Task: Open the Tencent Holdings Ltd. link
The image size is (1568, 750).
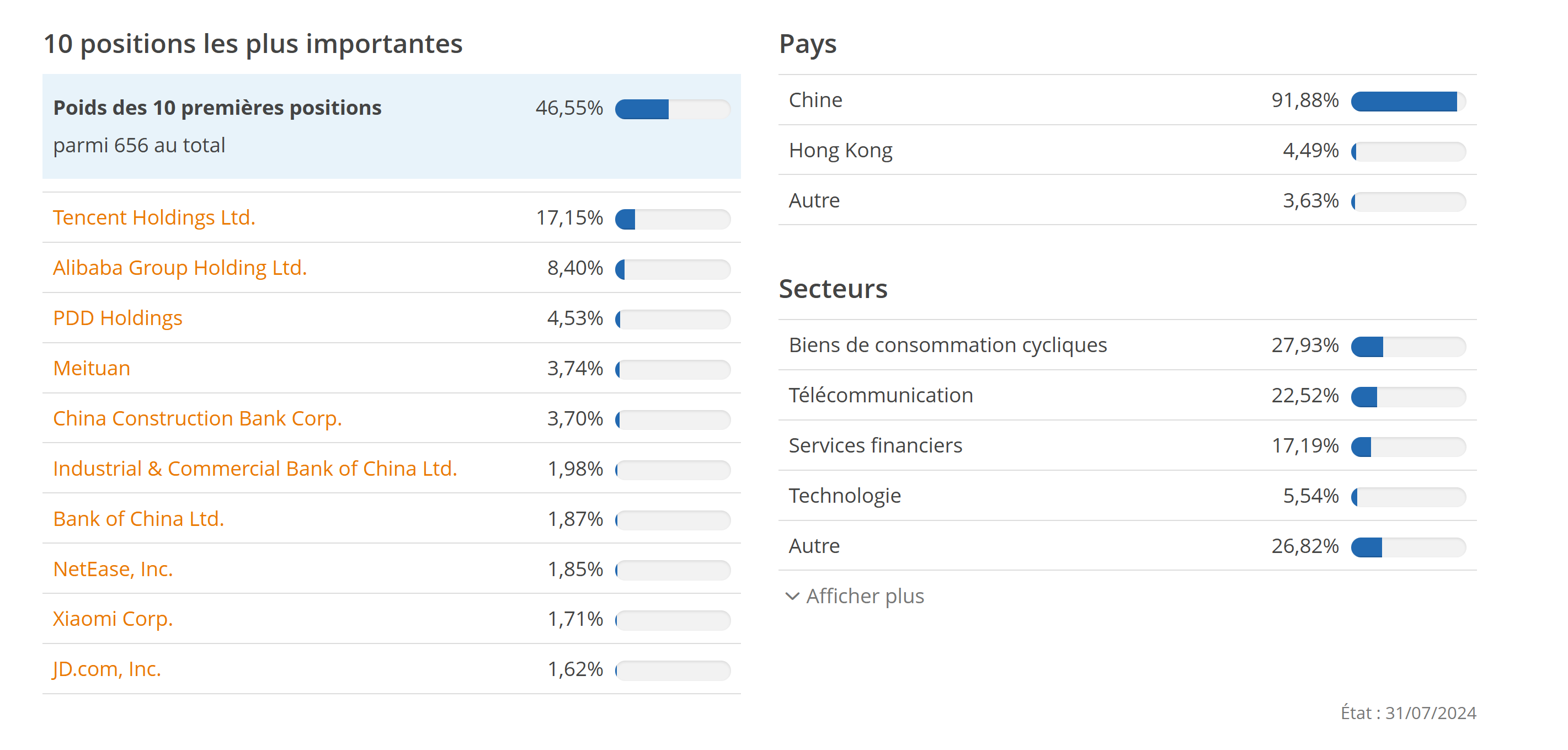Action: [x=154, y=217]
